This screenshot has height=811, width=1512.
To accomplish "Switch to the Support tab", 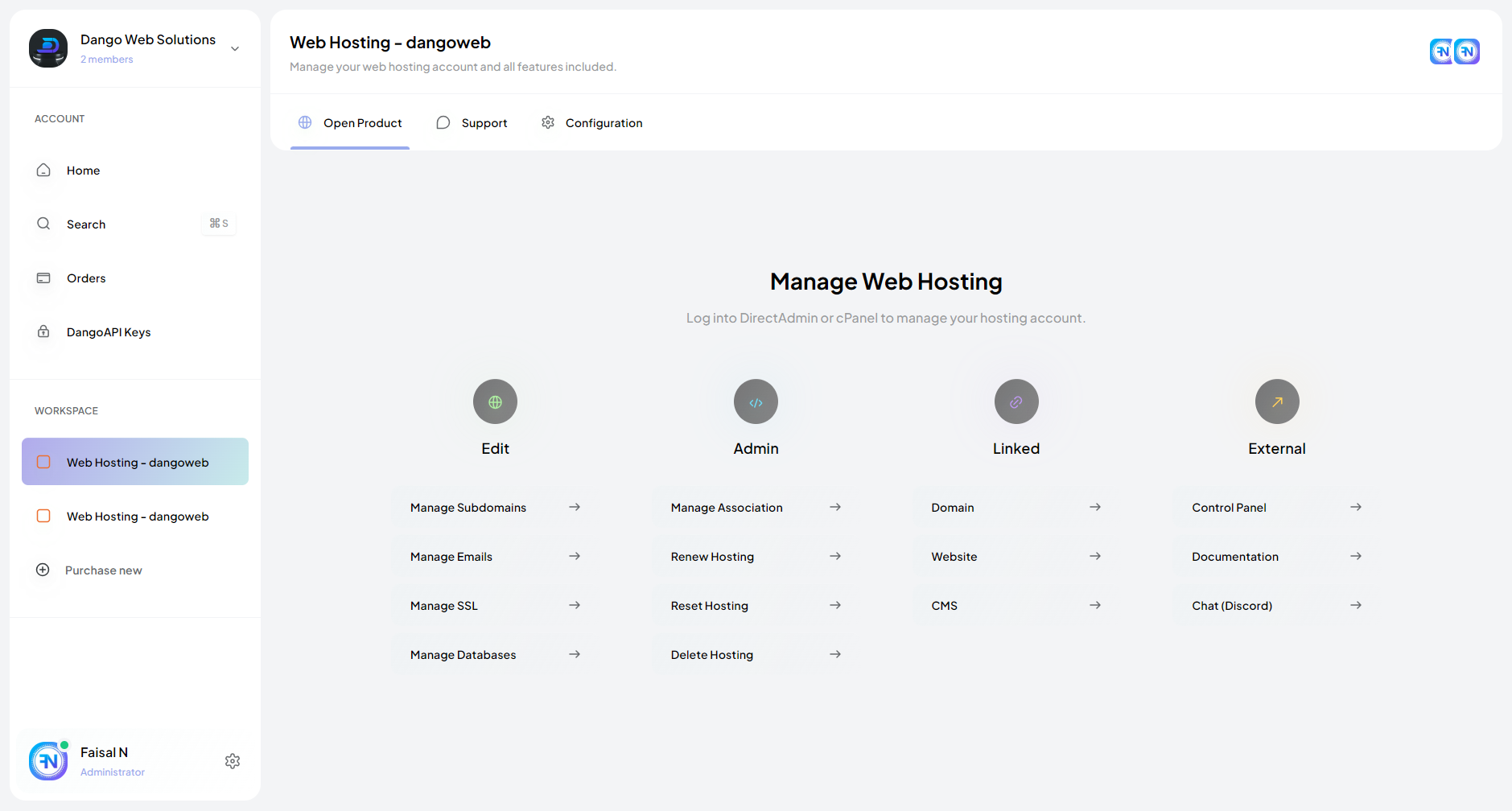I will (x=472, y=123).
